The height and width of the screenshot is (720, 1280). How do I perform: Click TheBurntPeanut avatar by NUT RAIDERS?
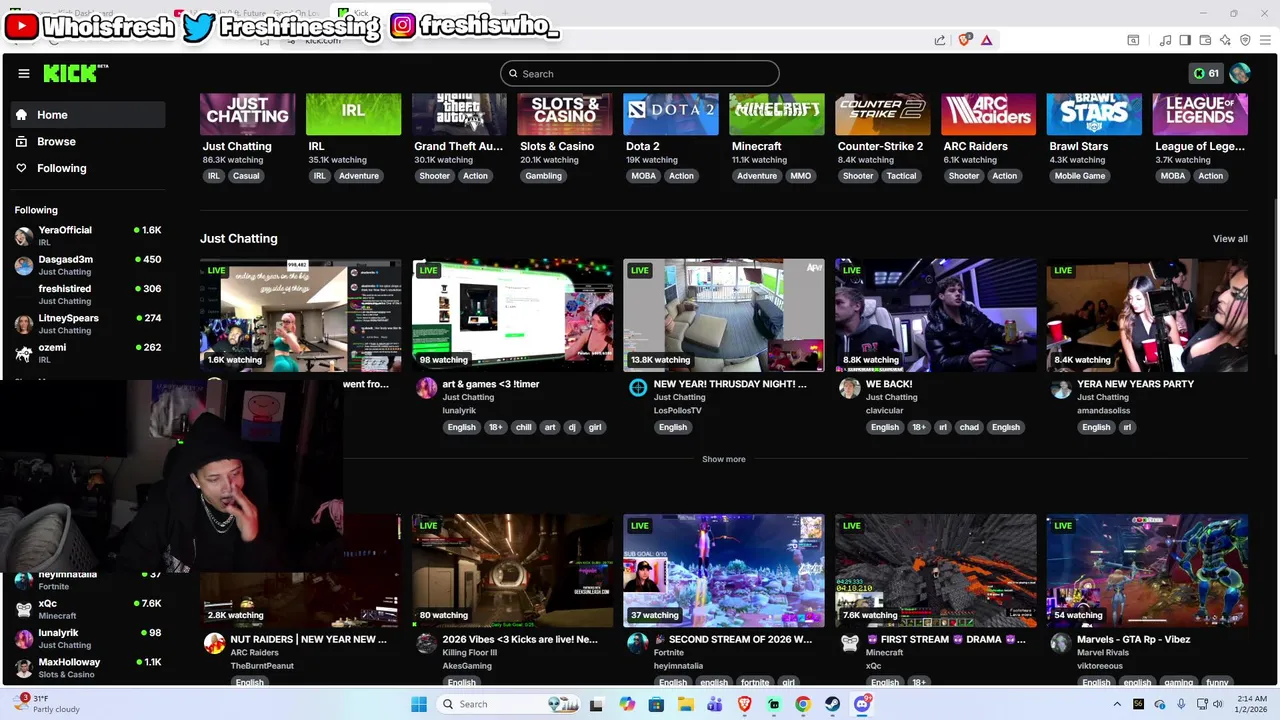[x=214, y=643]
